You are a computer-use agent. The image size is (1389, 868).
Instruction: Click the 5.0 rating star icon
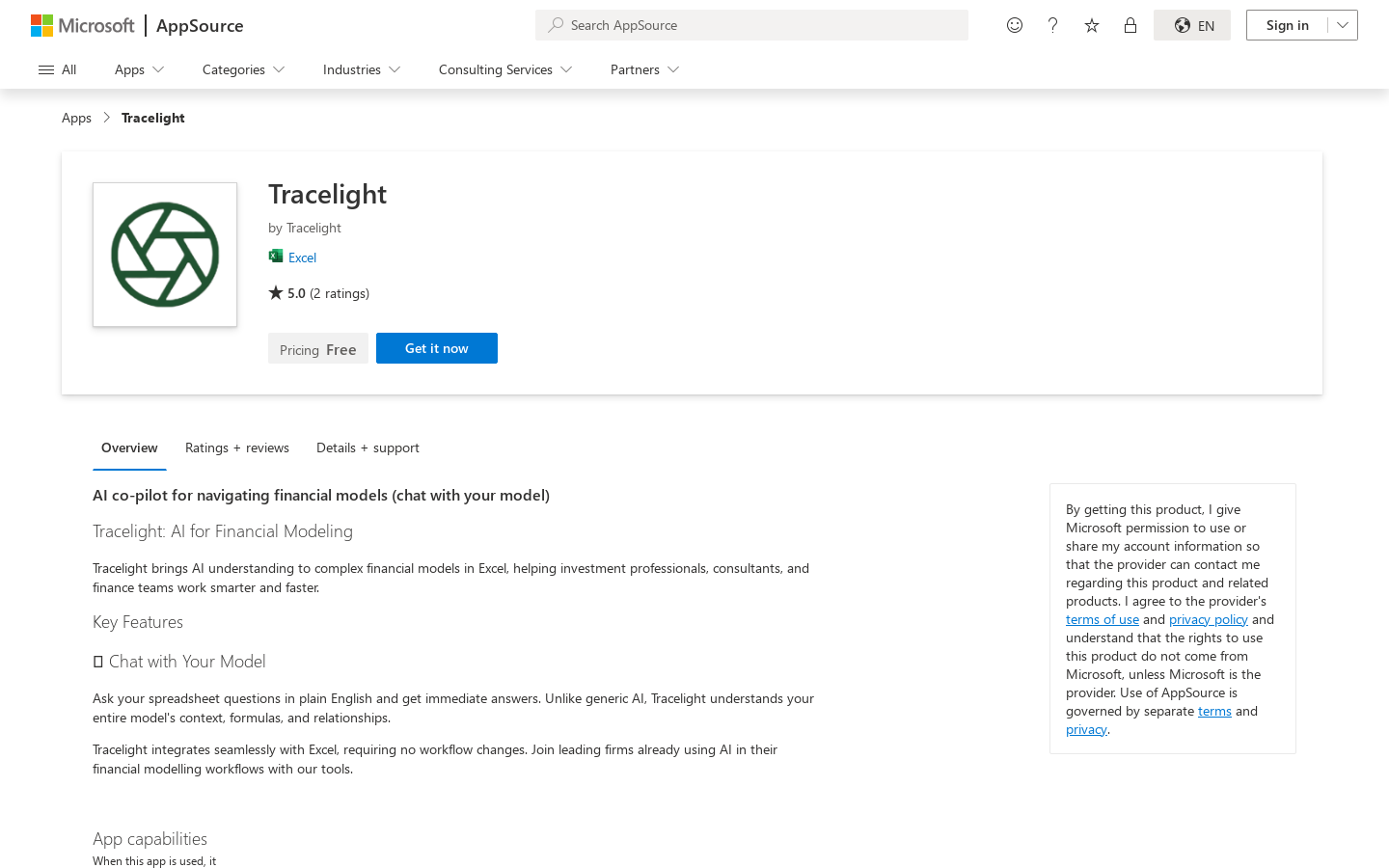[276, 292]
